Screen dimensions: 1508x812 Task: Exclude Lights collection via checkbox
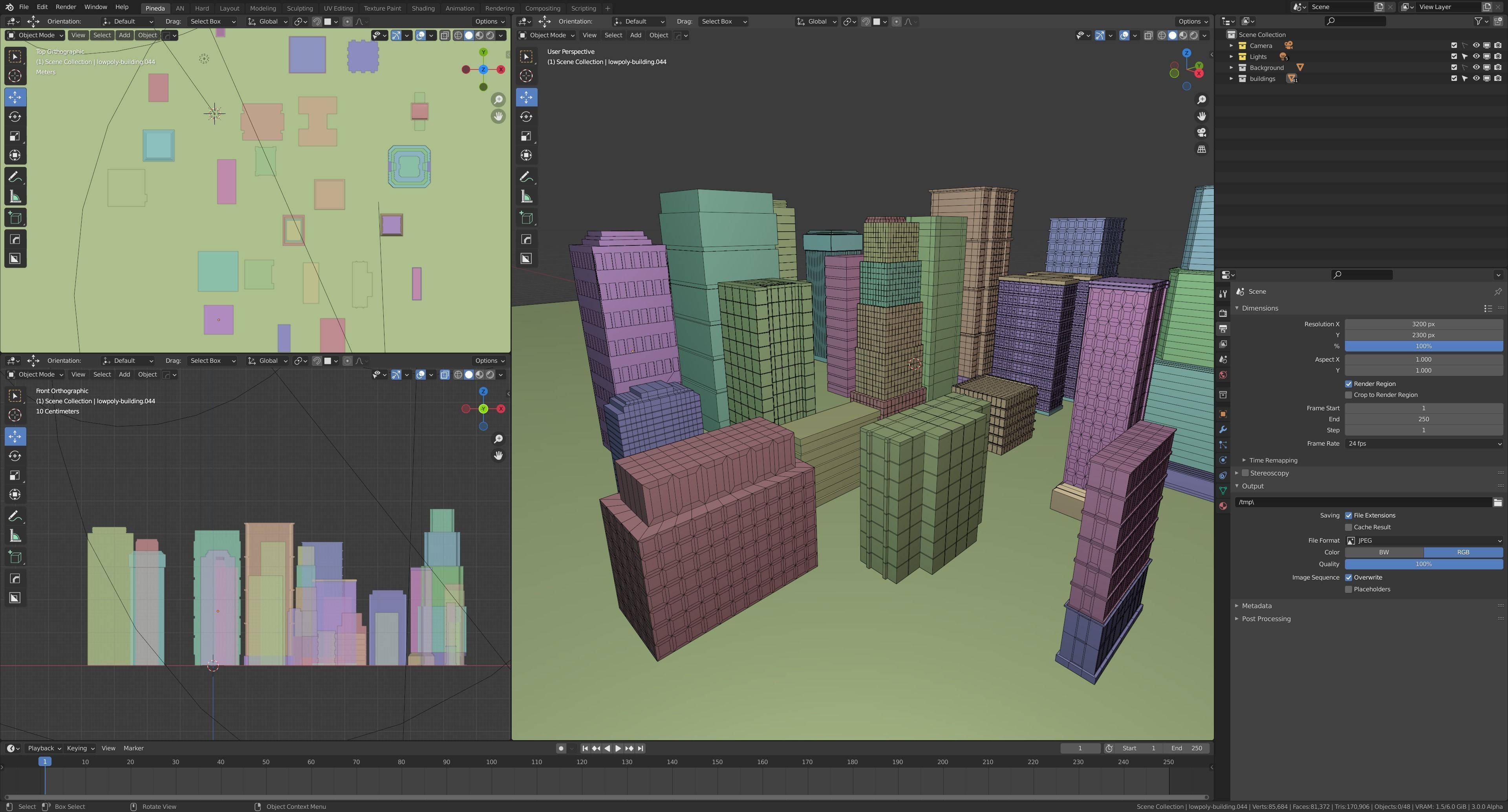click(x=1453, y=57)
